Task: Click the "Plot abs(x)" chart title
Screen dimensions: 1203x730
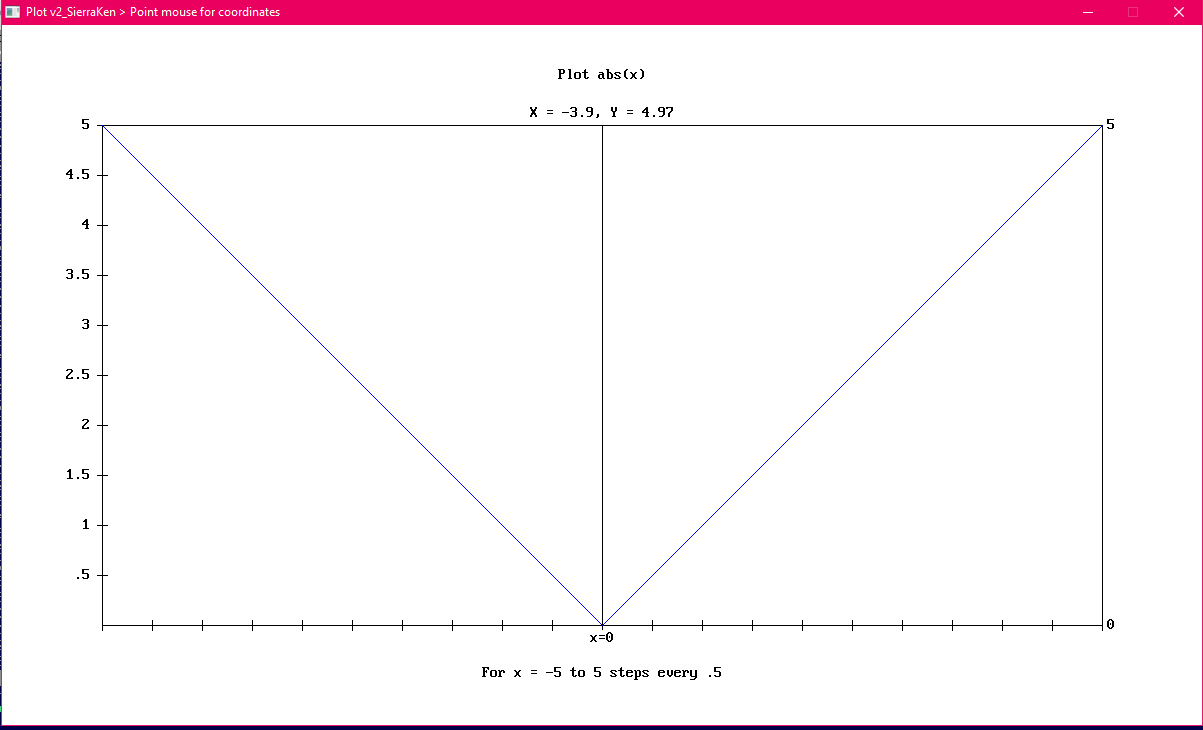Action: click(601, 75)
